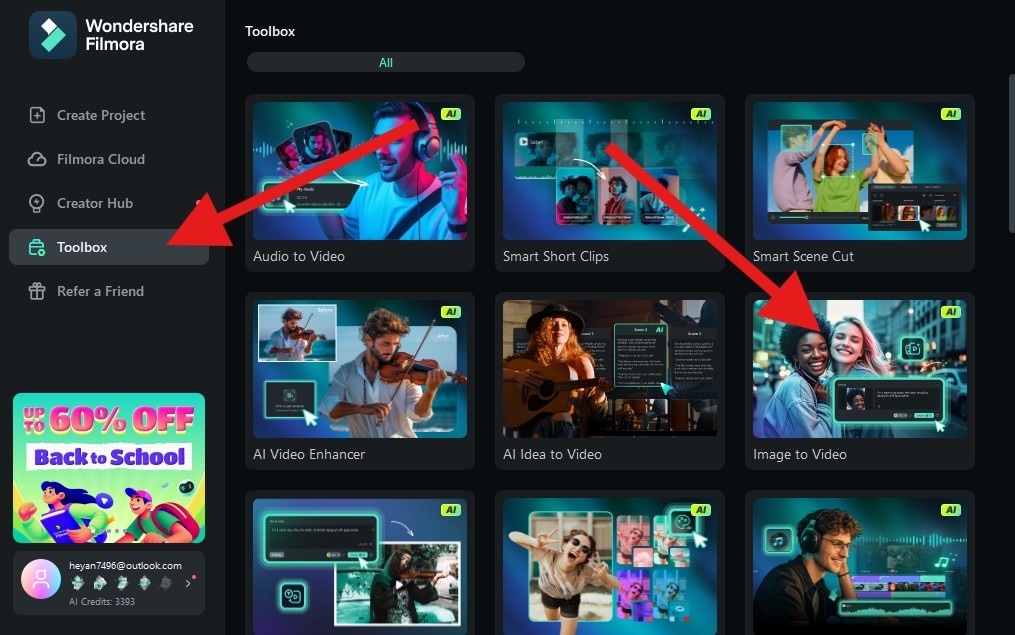The height and width of the screenshot is (635, 1015).
Task: Click AI badge on Image to Video card
Action: pos(950,312)
